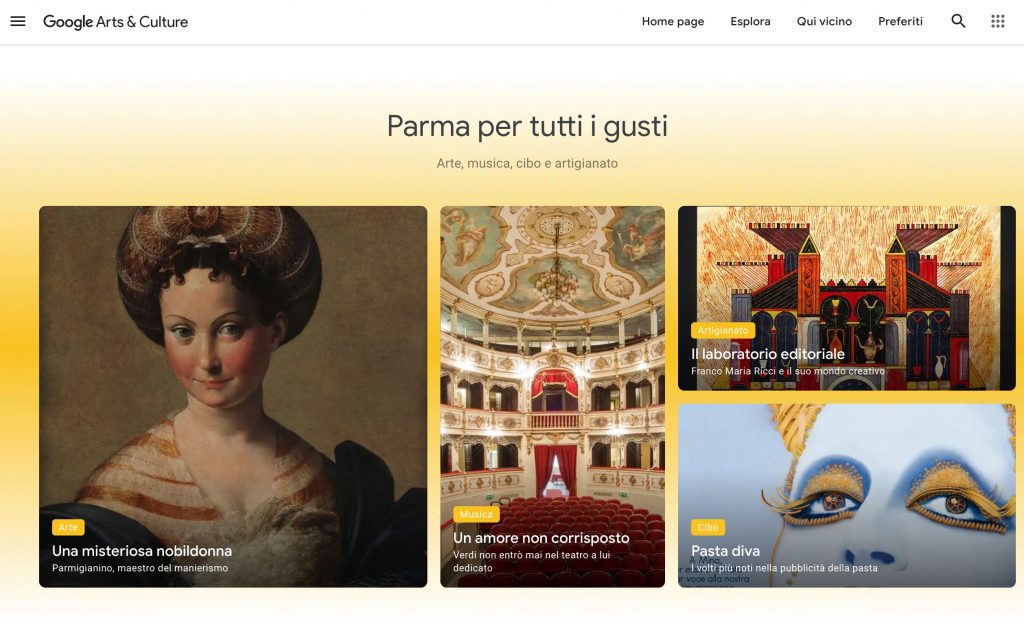
Task: Click the Google Arts & Culture logo
Action: click(x=116, y=22)
